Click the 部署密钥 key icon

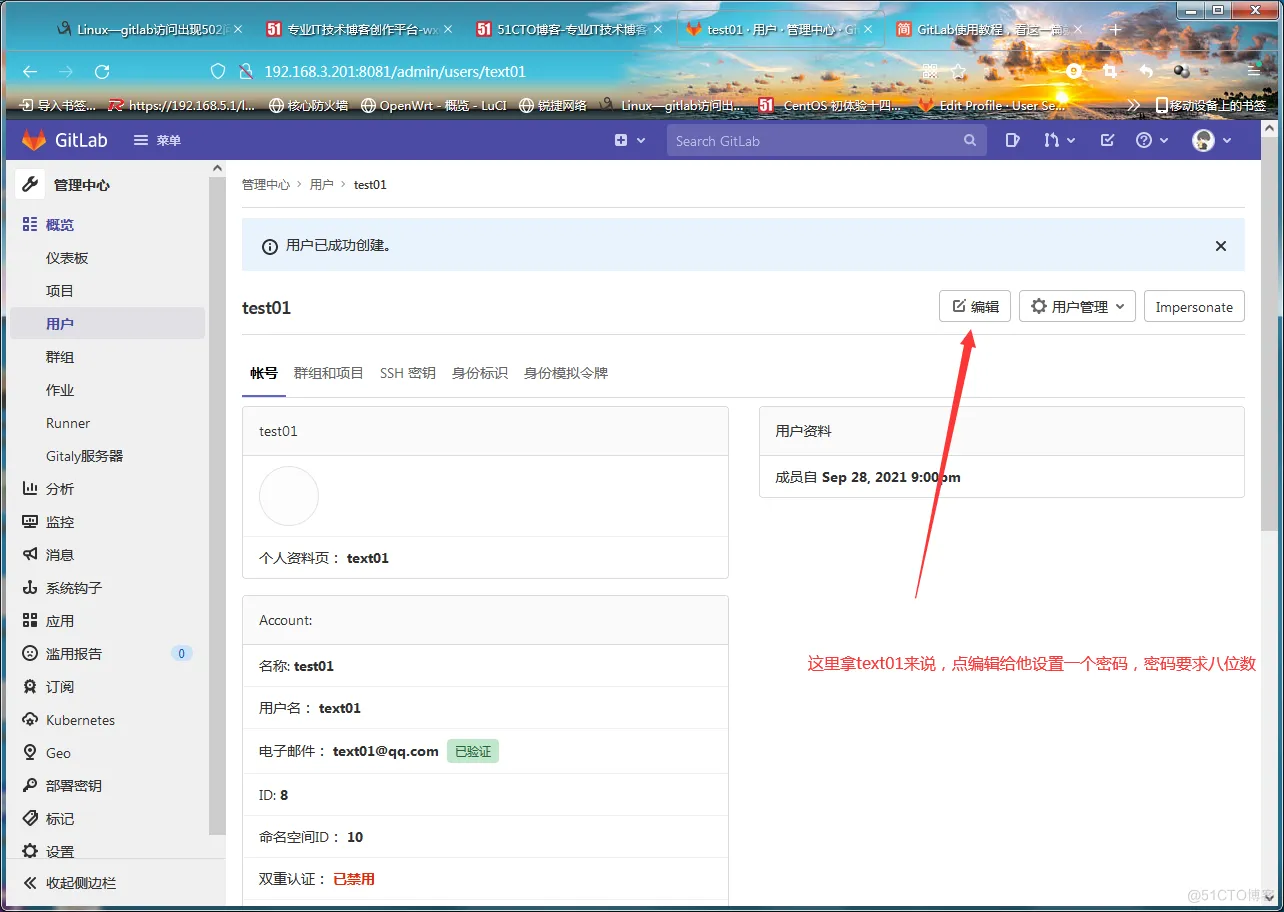point(30,785)
